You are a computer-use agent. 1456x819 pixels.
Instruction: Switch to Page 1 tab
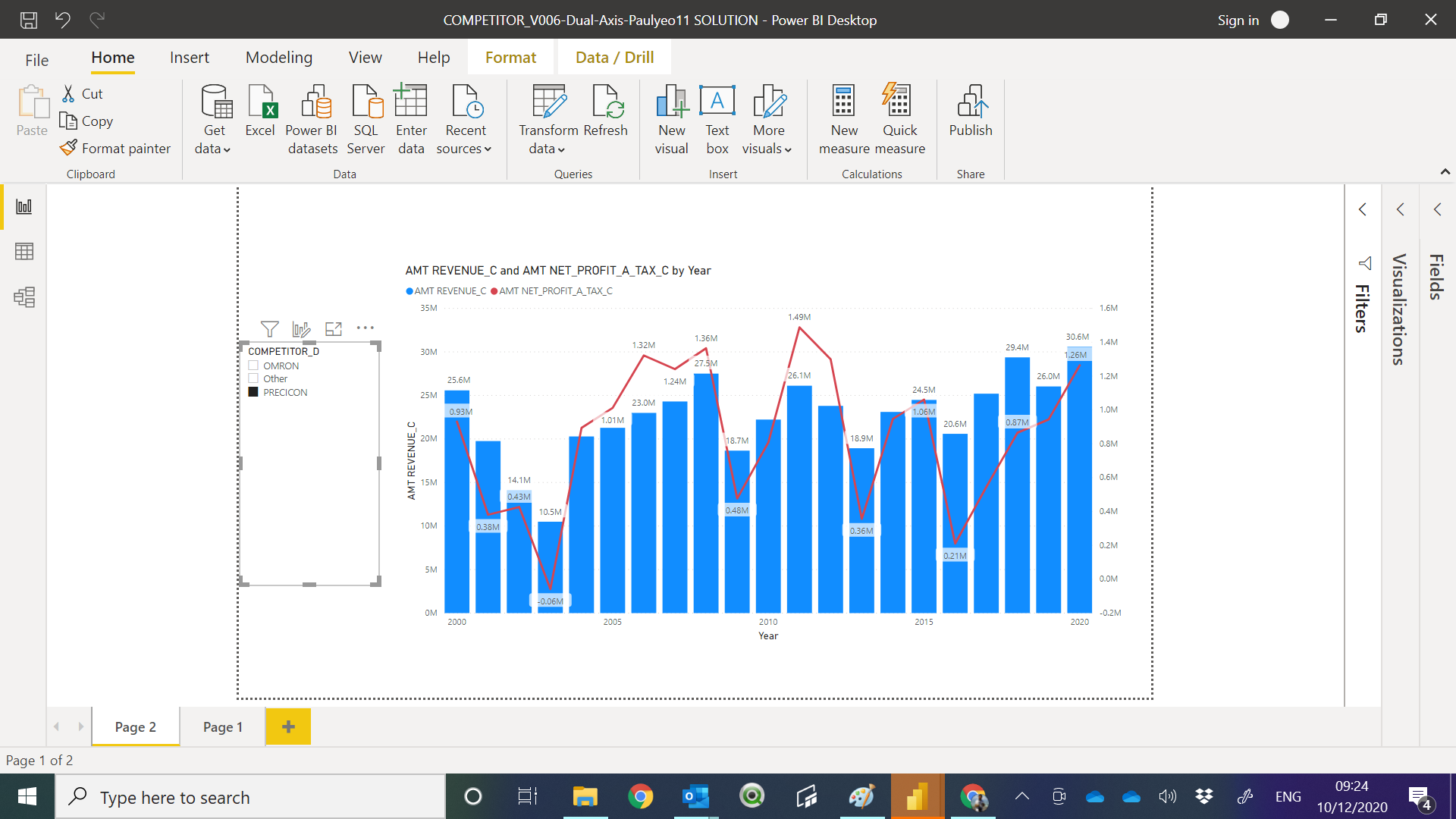223,726
